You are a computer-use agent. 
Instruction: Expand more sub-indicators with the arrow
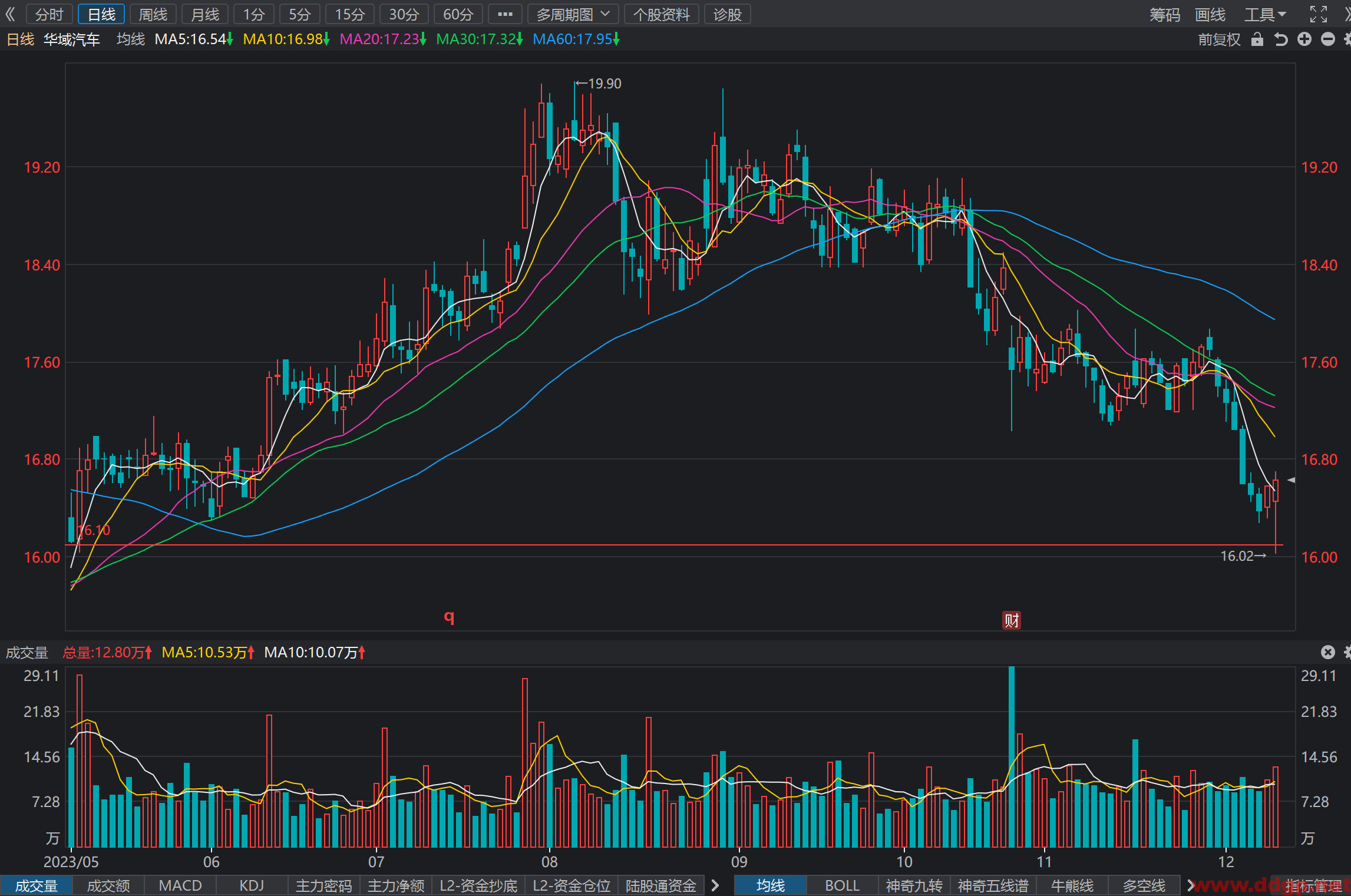tap(715, 886)
